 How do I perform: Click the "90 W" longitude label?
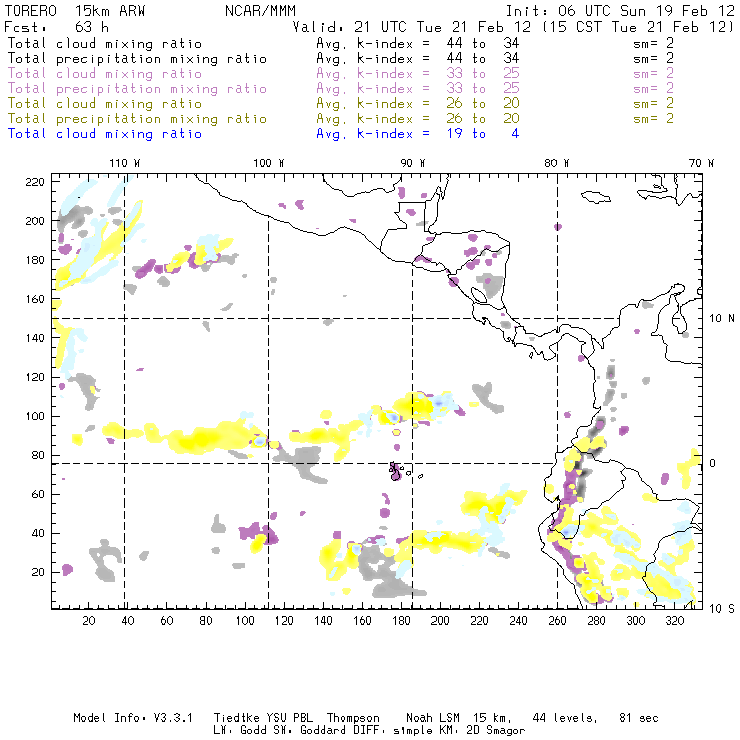(x=412, y=163)
